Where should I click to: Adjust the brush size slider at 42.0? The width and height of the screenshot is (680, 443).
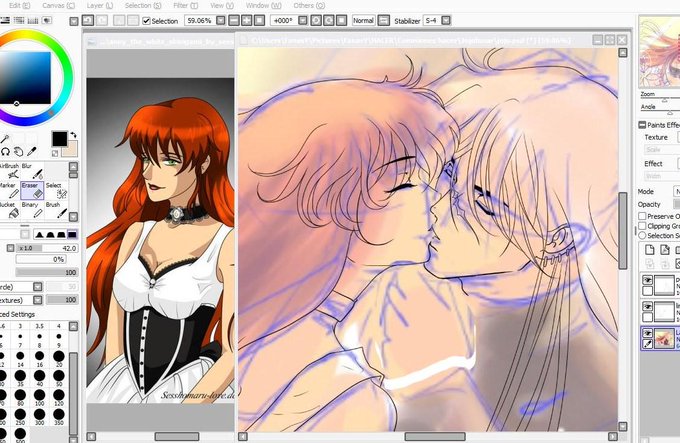tap(47, 248)
